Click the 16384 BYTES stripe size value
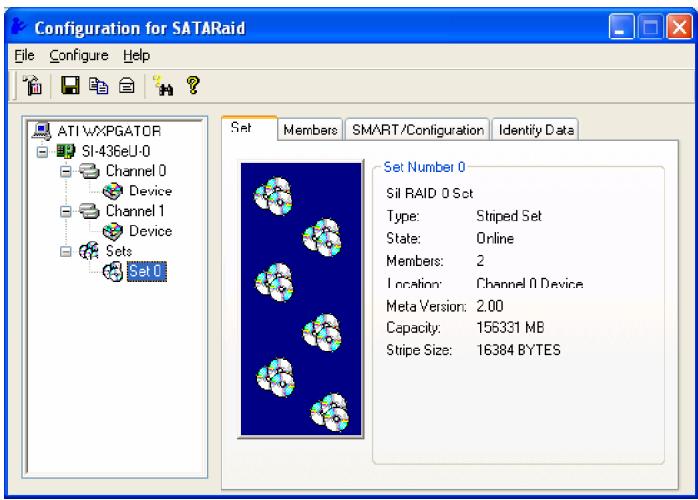This screenshot has width=698, height=500. pyautogui.click(x=518, y=350)
